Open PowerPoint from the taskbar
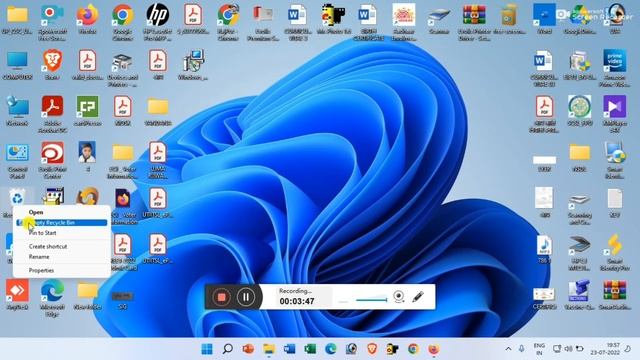The width and height of the screenshot is (640, 360). coord(248,349)
